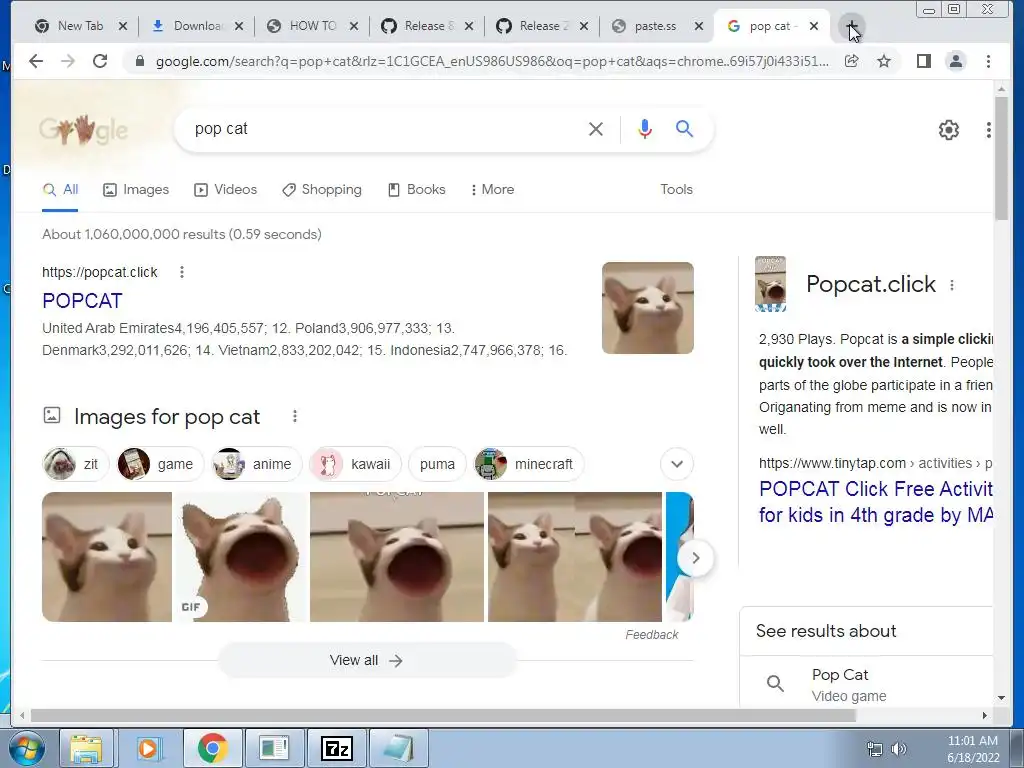Expand the More search categories menu
Image resolution: width=1024 pixels, height=768 pixels.
pyautogui.click(x=492, y=189)
